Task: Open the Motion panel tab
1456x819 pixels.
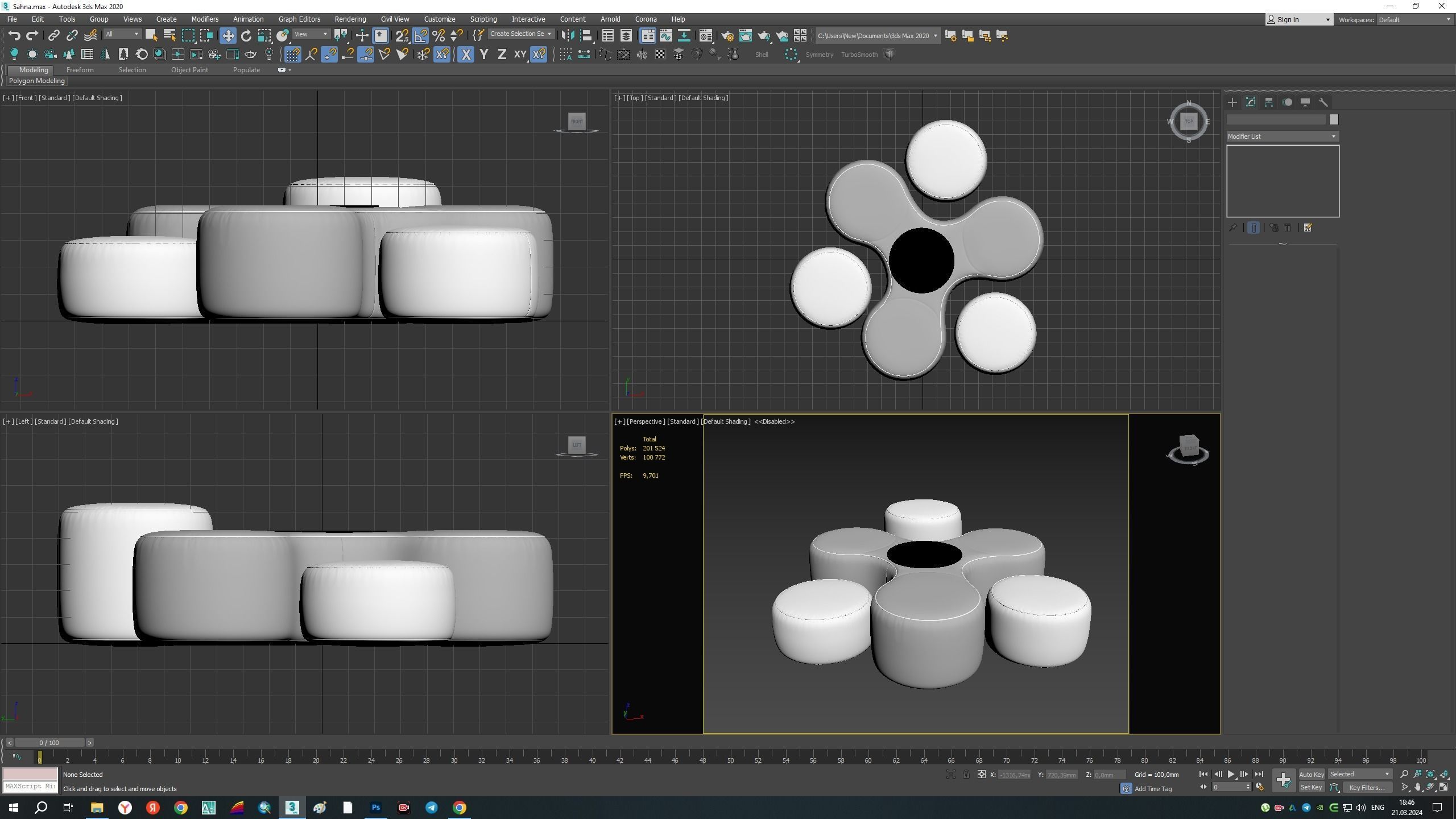Action: [1287, 102]
